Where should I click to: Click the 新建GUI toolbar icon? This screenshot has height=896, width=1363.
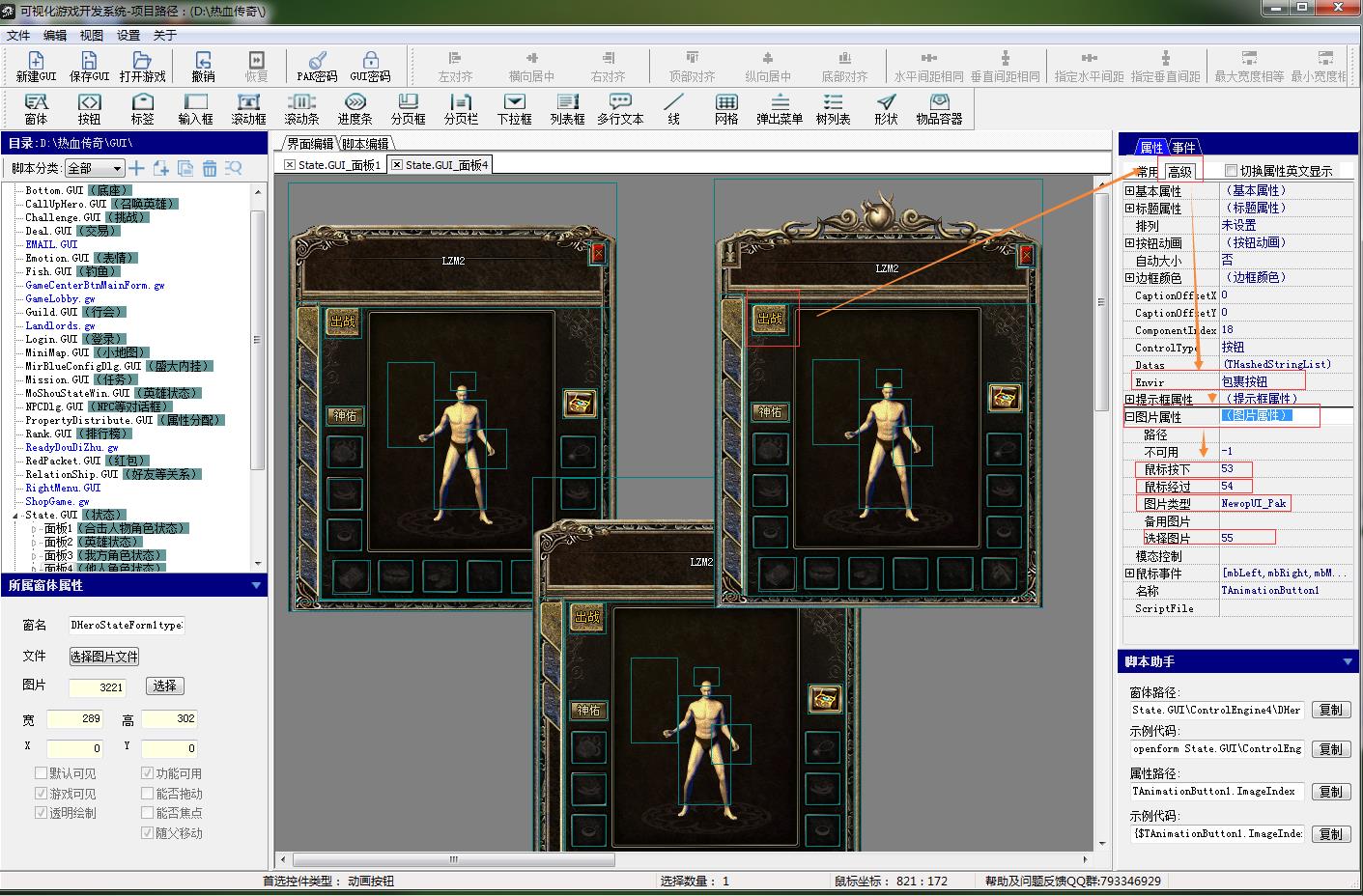coord(36,67)
